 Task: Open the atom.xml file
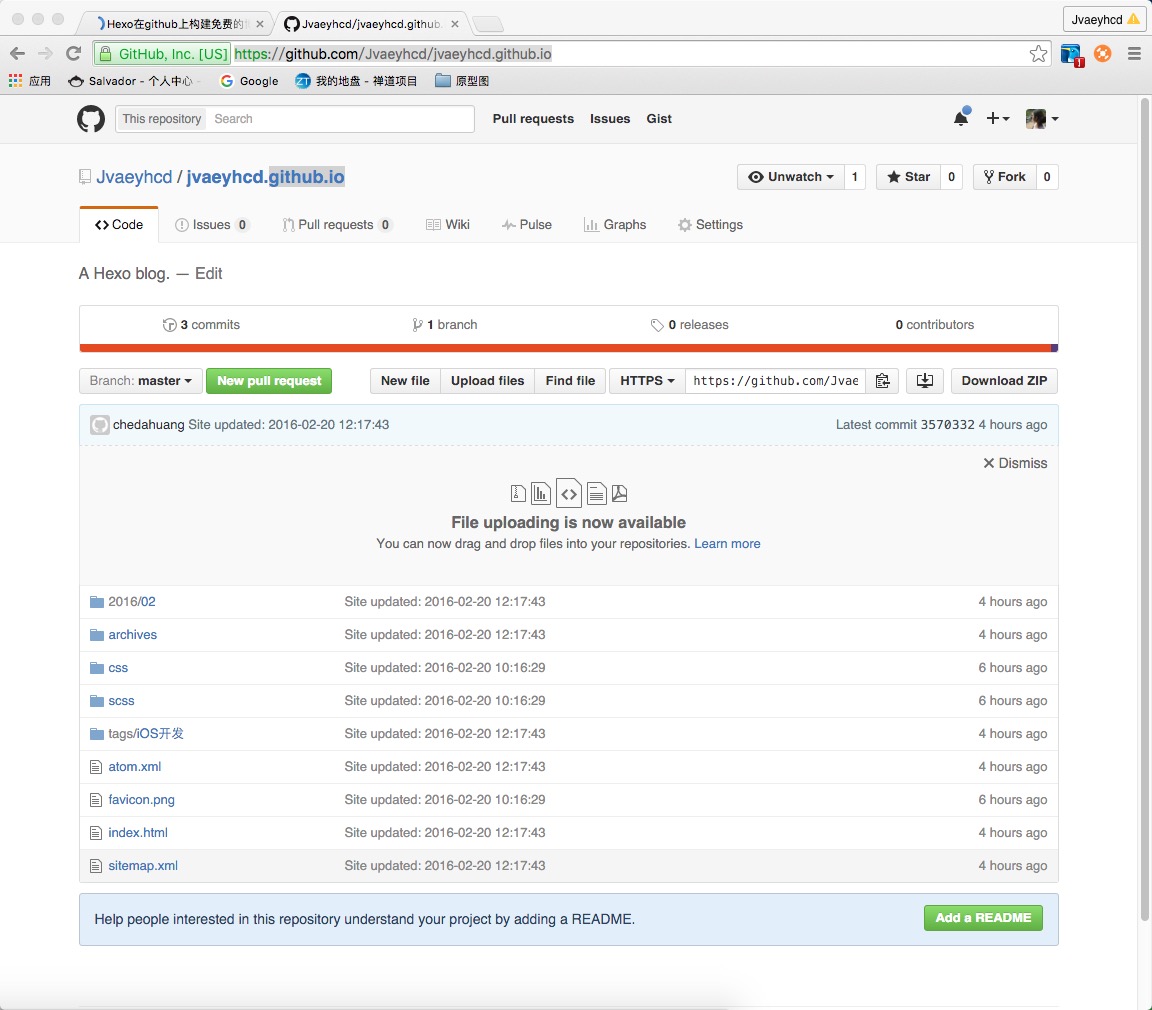click(134, 767)
